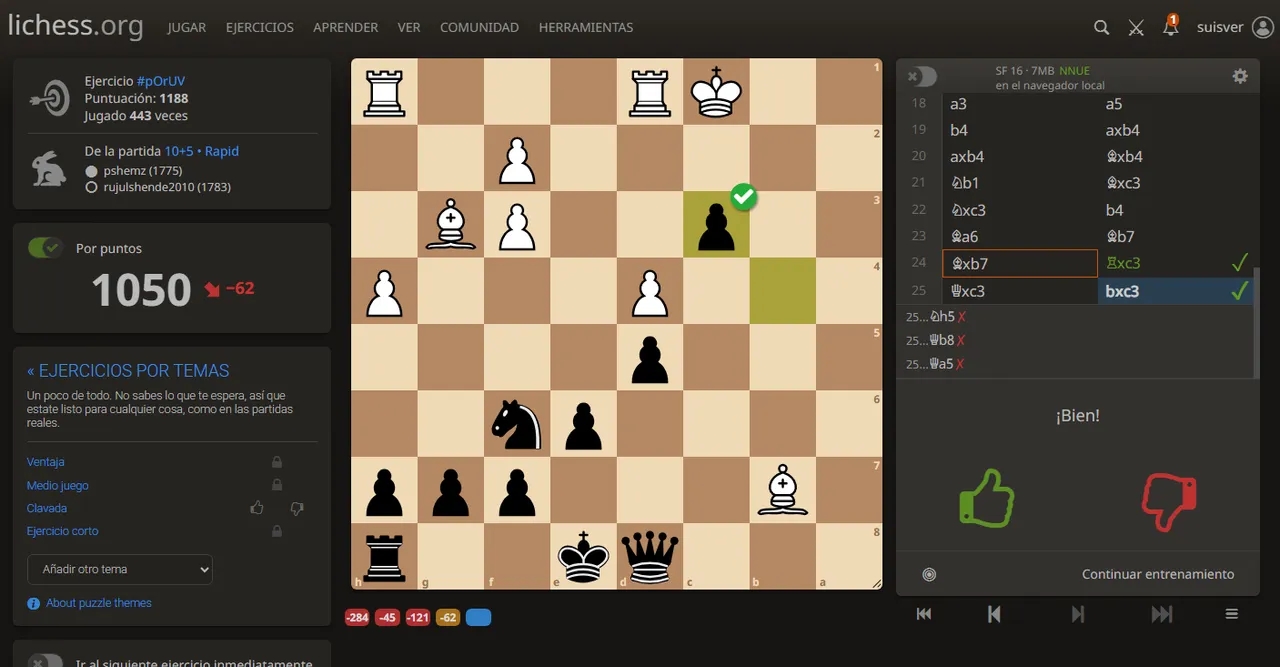
Task: Select move bxc3 in move list
Action: coord(1176,291)
